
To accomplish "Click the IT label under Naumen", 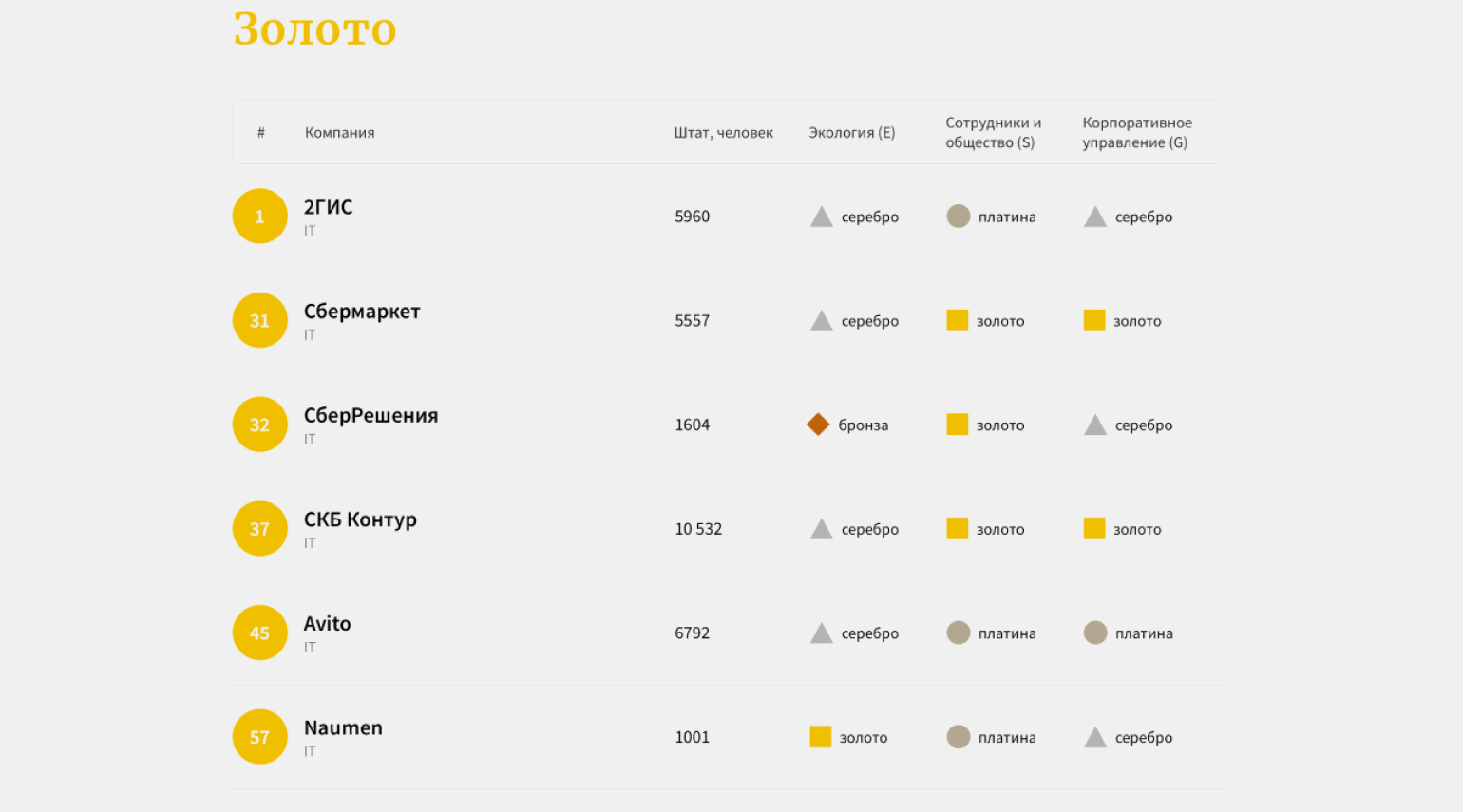I will coord(310,751).
